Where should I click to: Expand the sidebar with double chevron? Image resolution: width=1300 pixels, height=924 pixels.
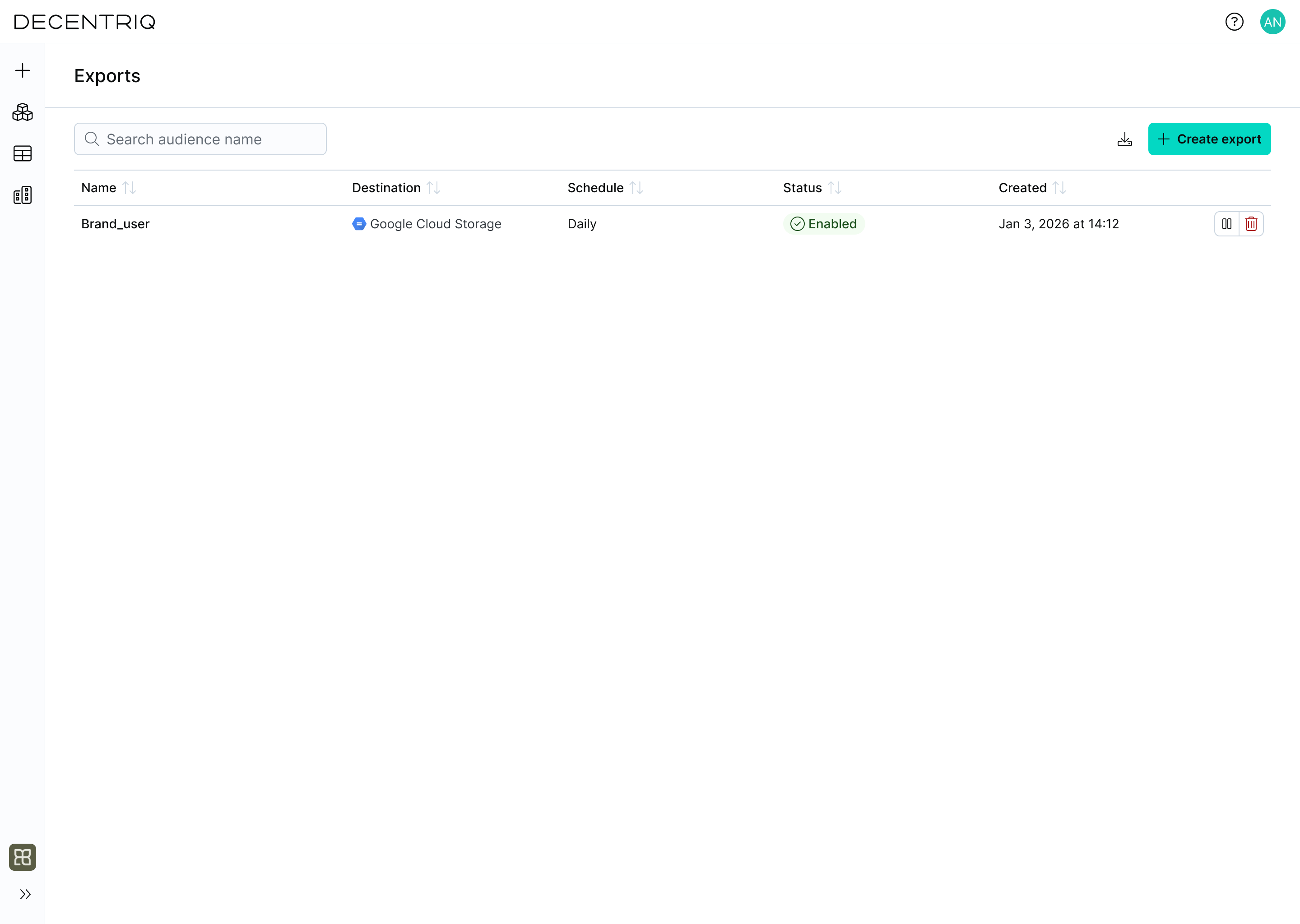tap(25, 894)
